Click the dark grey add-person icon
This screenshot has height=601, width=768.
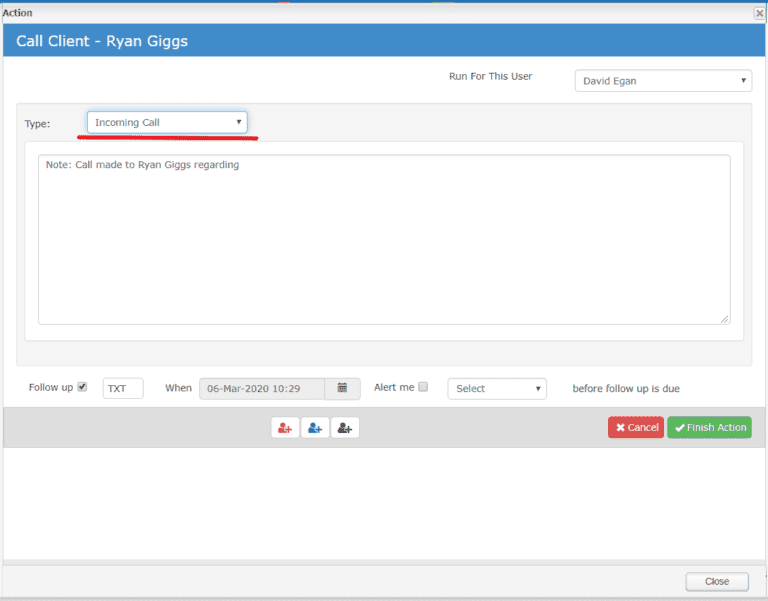point(345,428)
